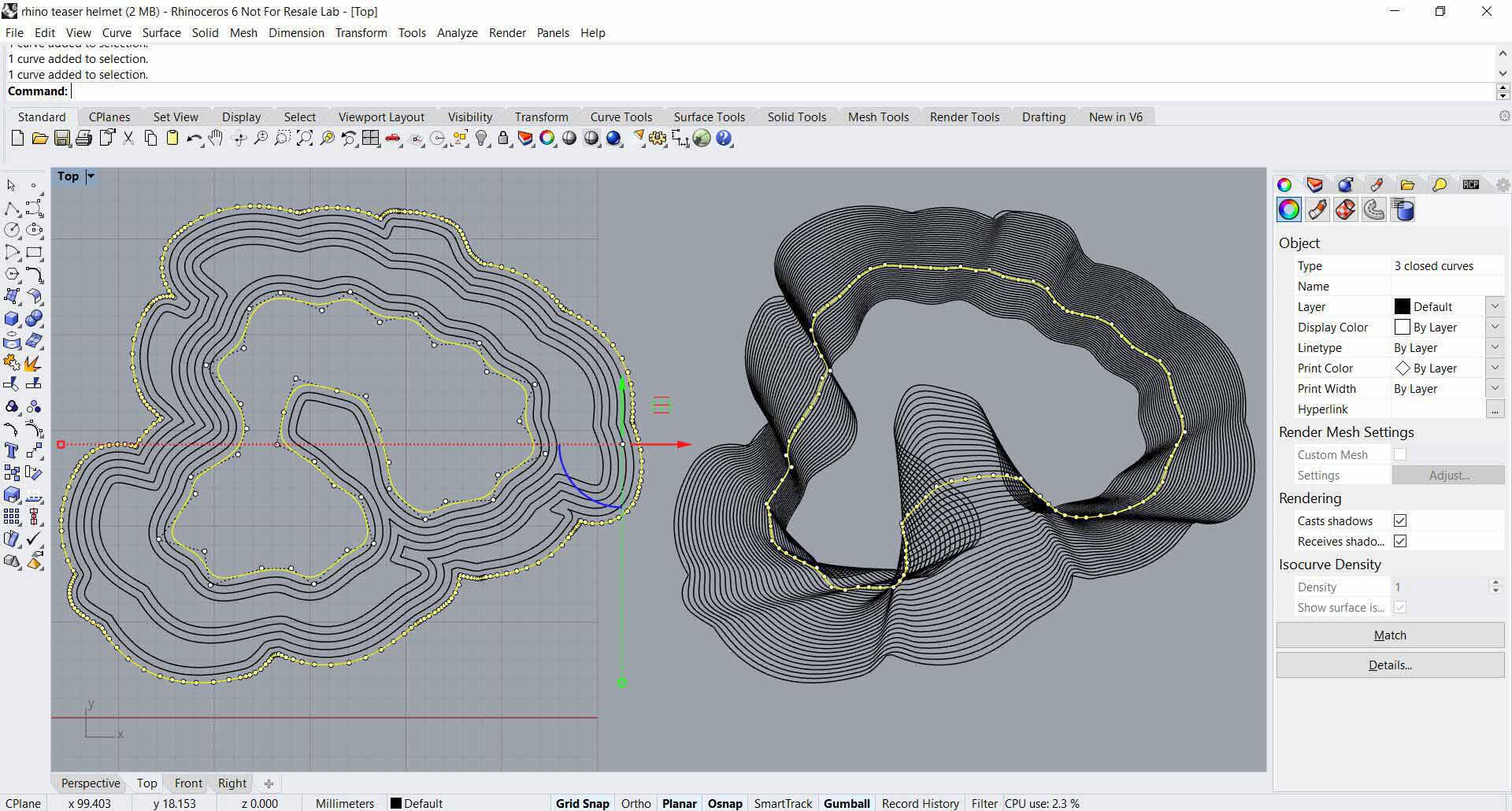Toggle the Receives shadows checkbox
This screenshot has height=811, width=1512.
coord(1400,541)
